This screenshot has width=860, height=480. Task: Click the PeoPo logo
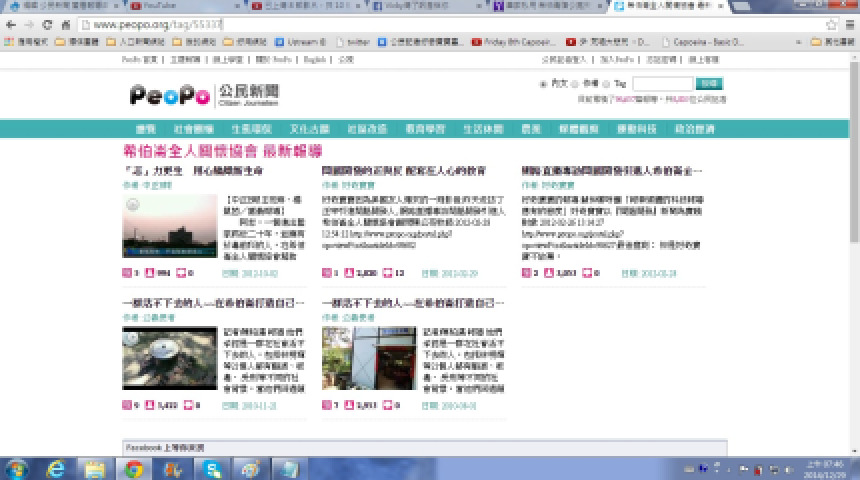[169, 94]
